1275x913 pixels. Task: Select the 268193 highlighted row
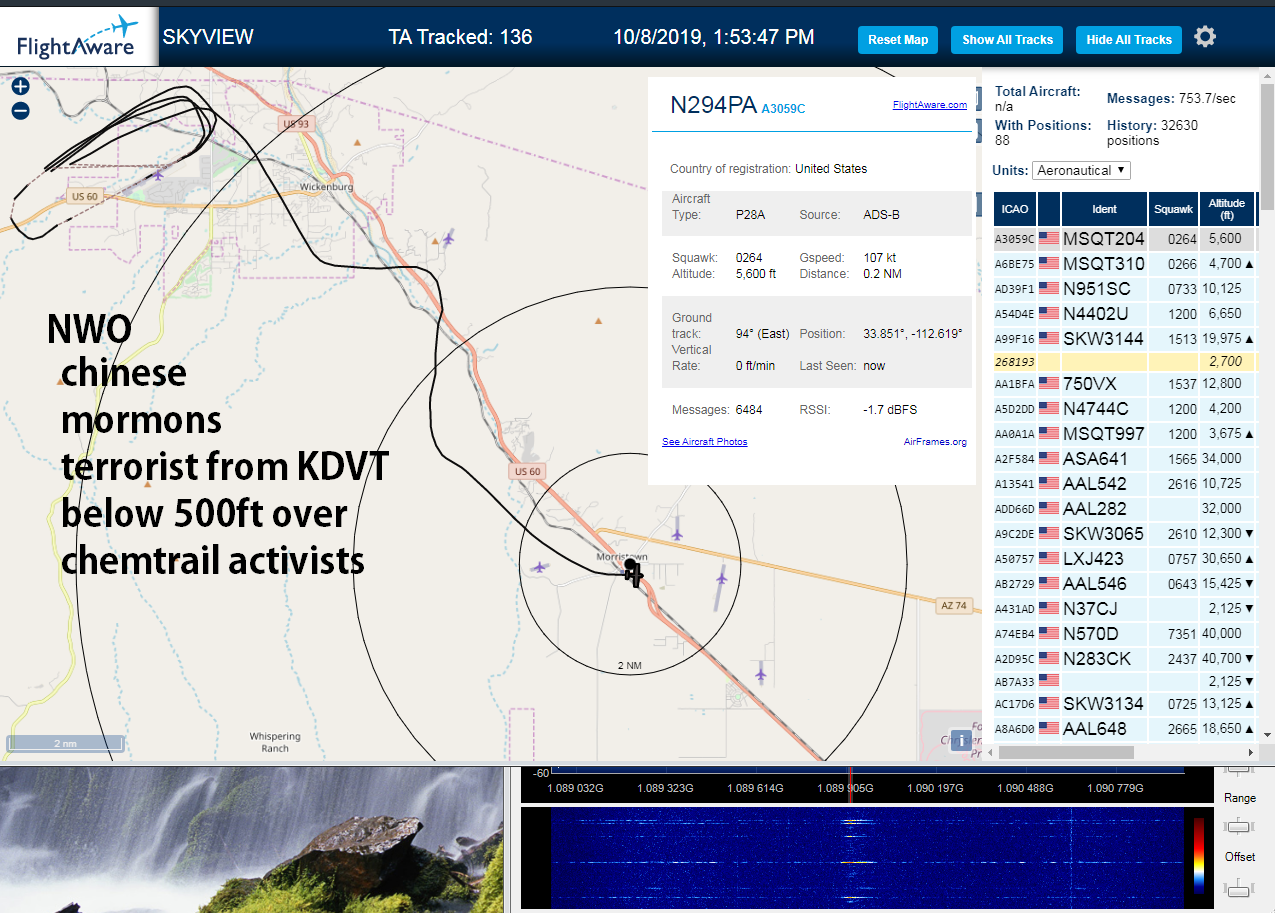(1125, 361)
